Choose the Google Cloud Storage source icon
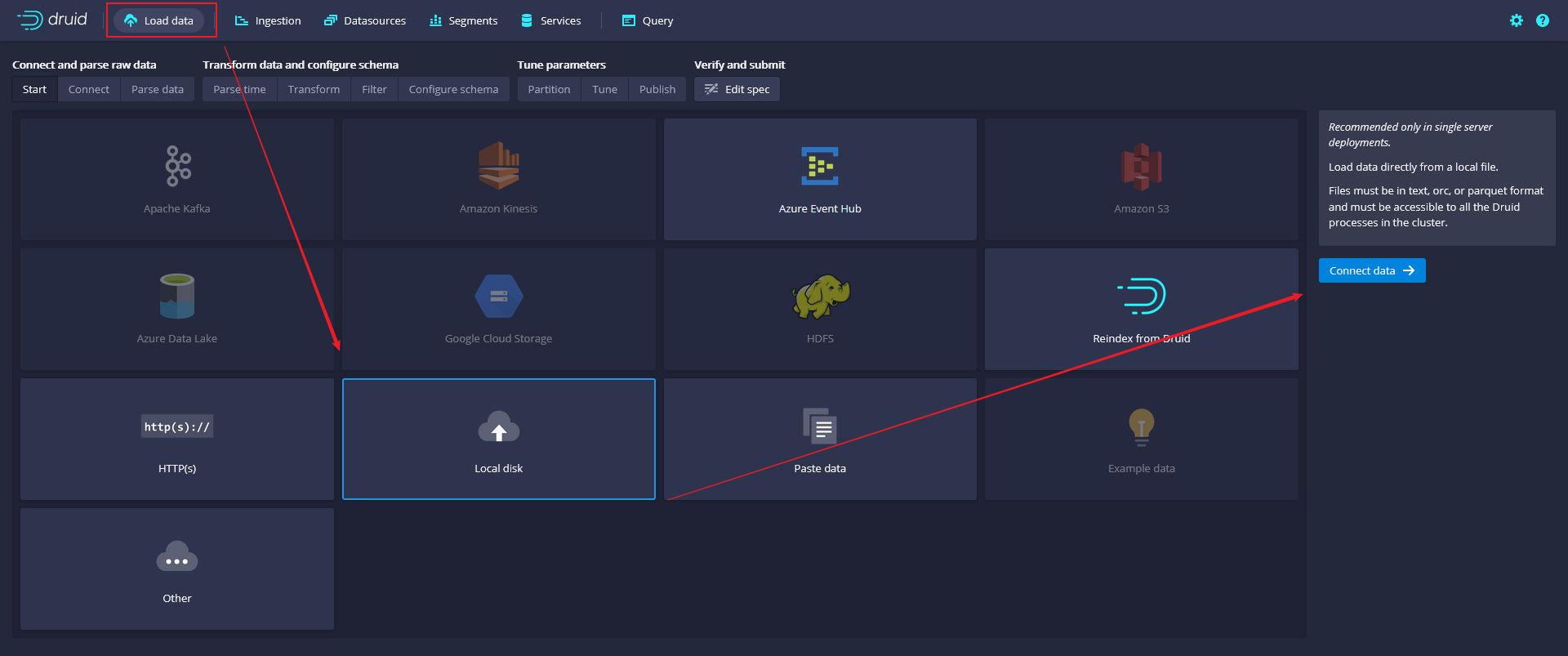 (498, 296)
